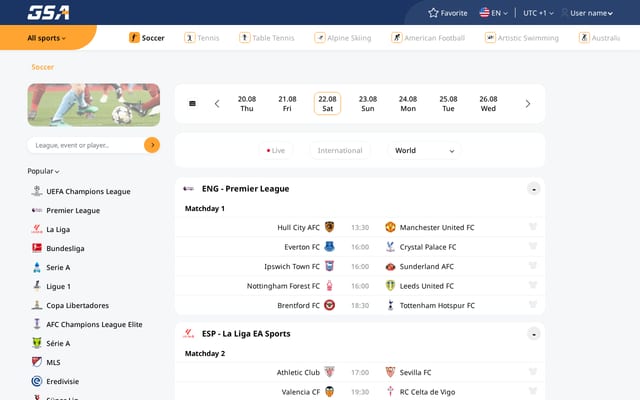Open Copa Libertadores in sidebar
The height and width of the screenshot is (400, 640).
point(70,305)
